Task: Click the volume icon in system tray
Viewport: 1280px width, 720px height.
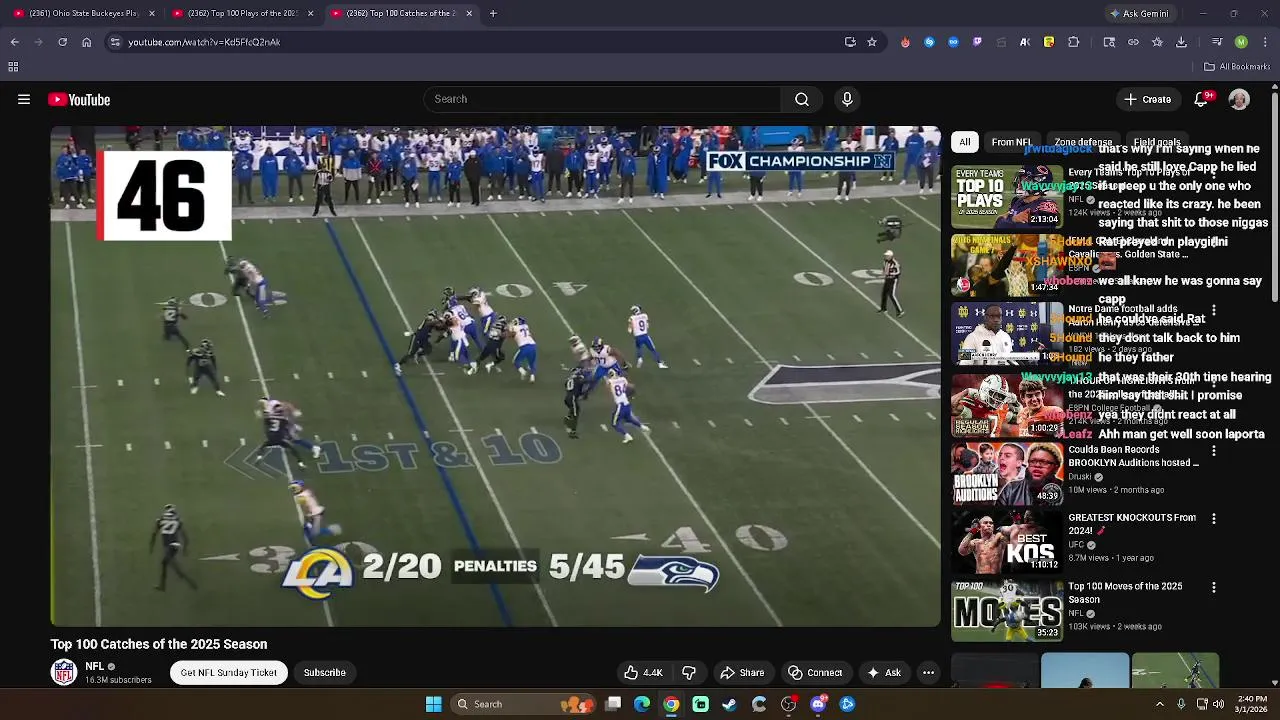Action: coord(1218,704)
